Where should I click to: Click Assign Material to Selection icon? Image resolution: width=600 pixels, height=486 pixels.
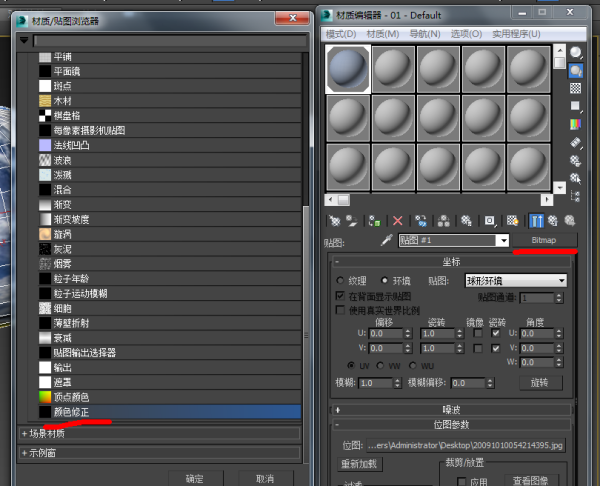(x=374, y=221)
